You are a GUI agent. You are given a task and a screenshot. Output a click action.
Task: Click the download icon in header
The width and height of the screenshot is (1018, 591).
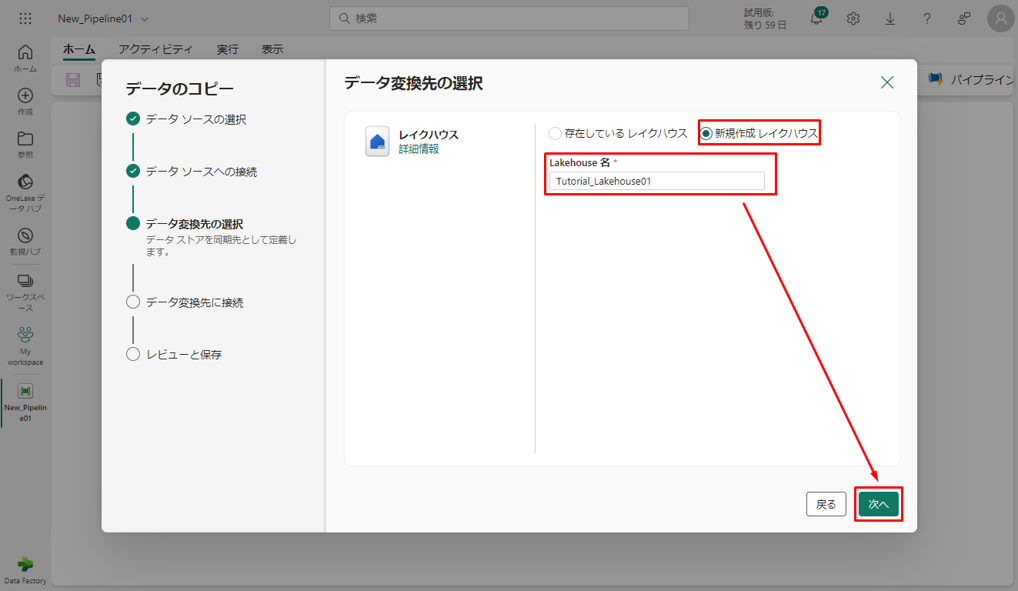pos(890,19)
